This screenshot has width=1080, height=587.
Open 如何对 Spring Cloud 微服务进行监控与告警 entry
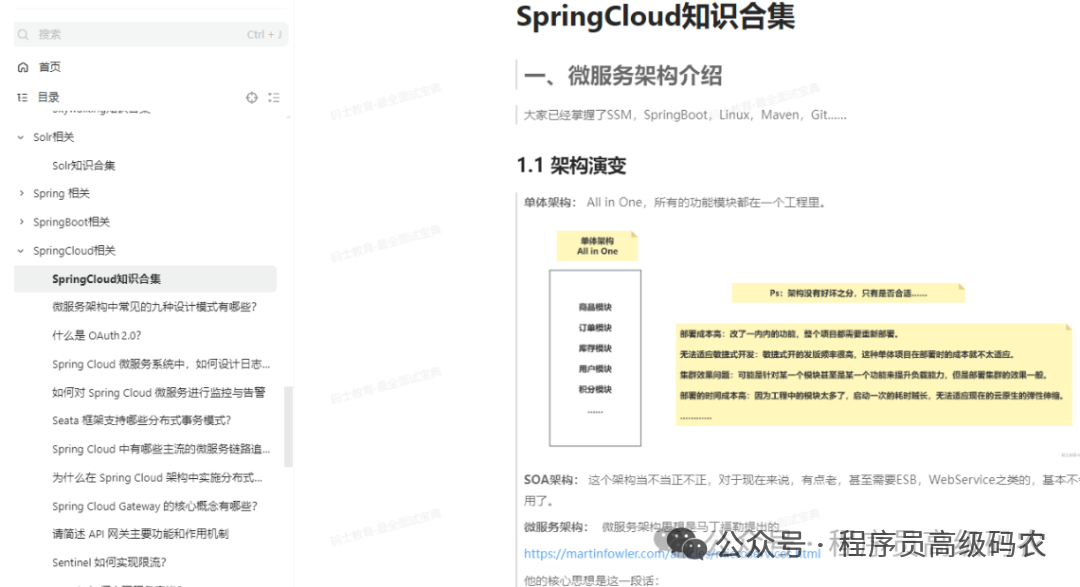click(158, 392)
